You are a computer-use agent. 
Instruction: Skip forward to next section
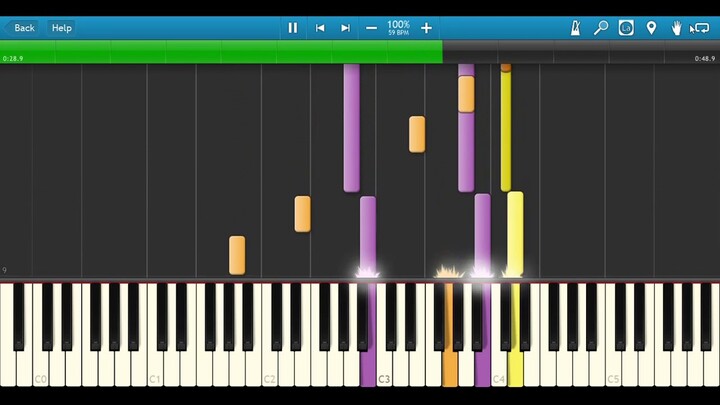tap(345, 28)
